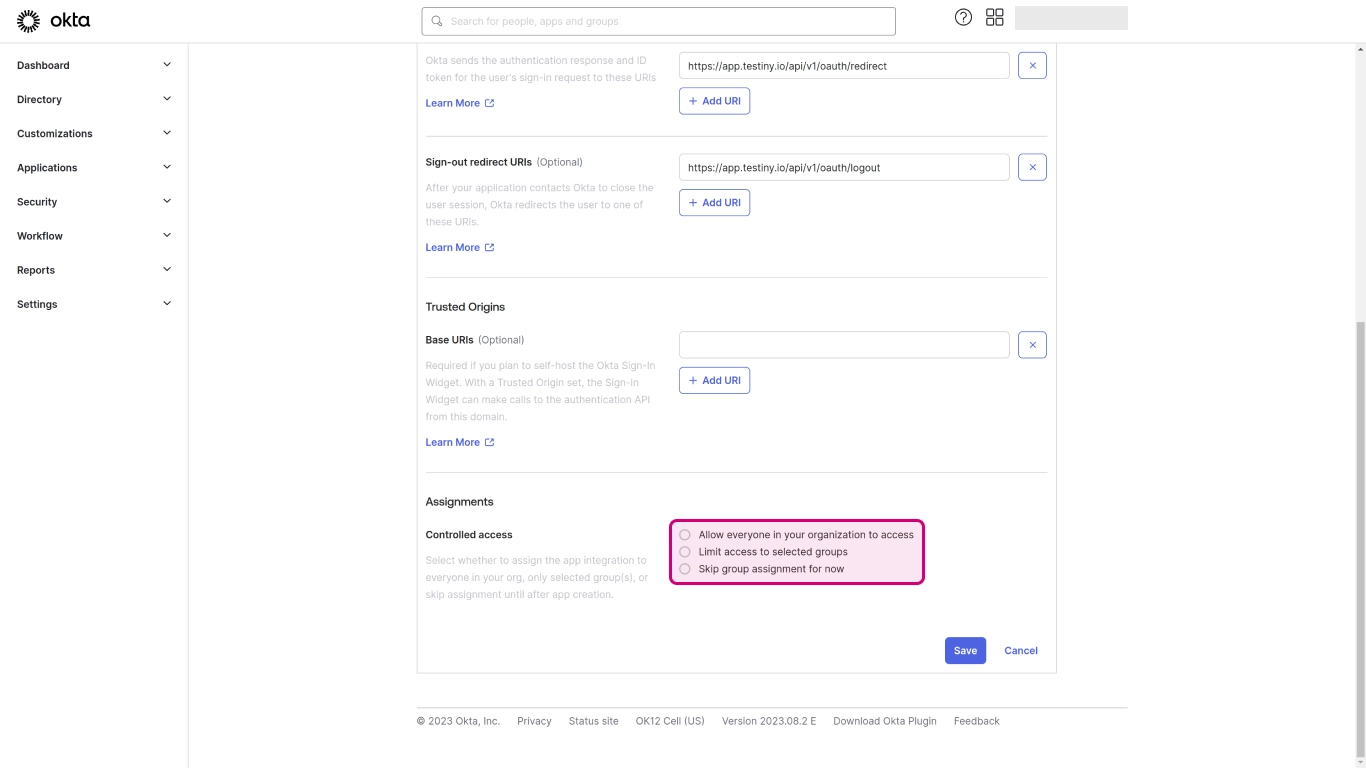Add URI under Sign-out redirect URIs

(x=714, y=203)
